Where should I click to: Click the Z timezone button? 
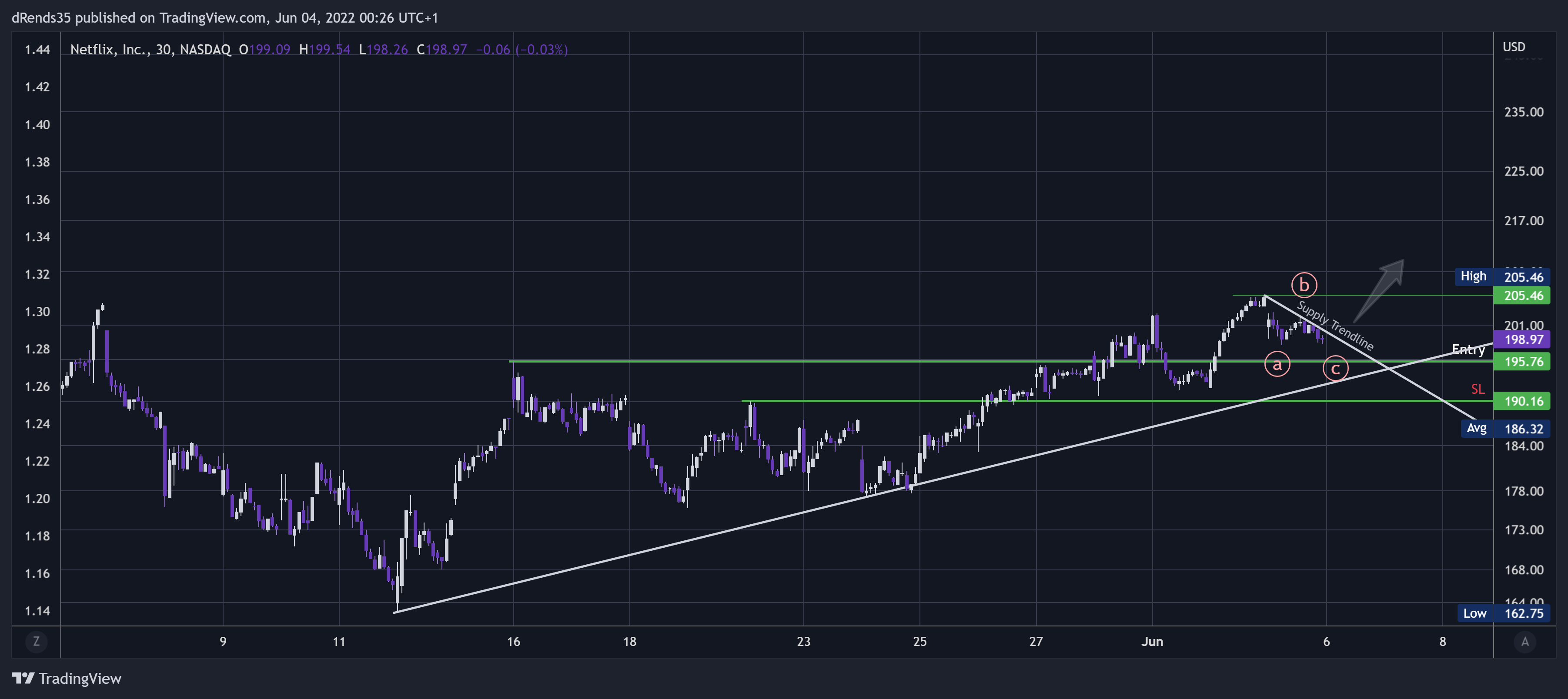click(36, 641)
